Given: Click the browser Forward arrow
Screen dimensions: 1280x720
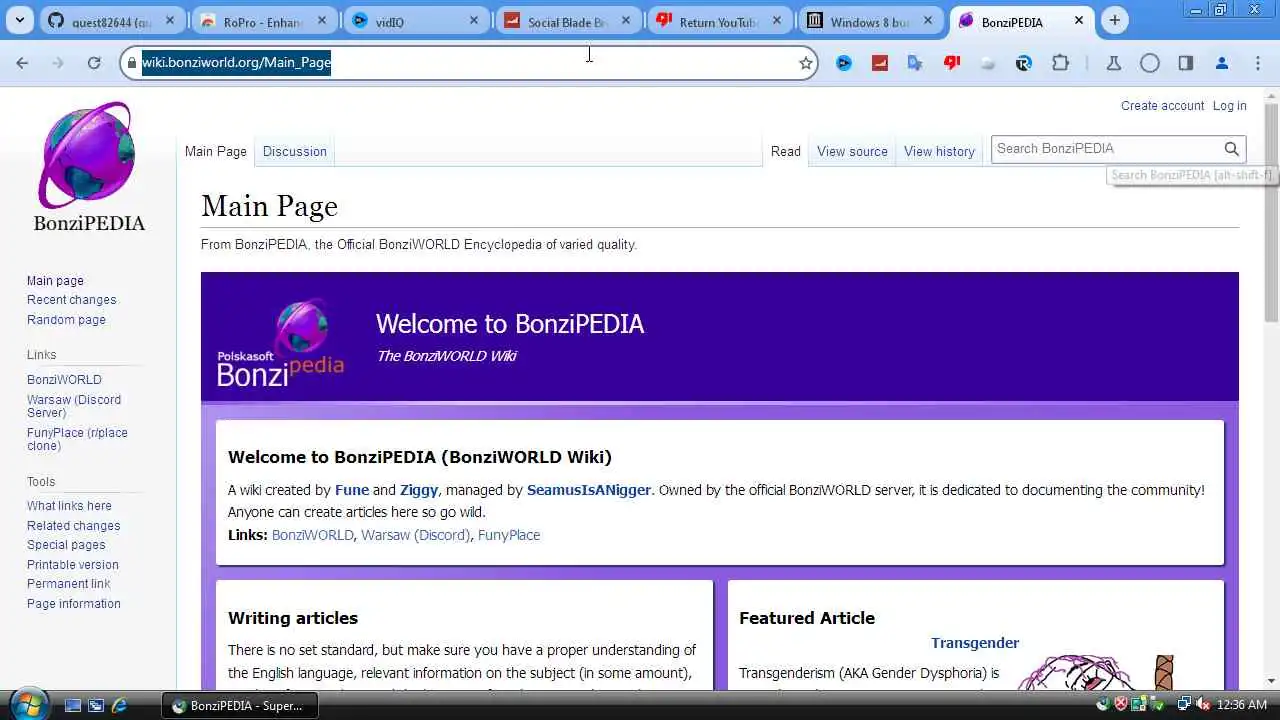Looking at the screenshot, I should coord(58,63).
